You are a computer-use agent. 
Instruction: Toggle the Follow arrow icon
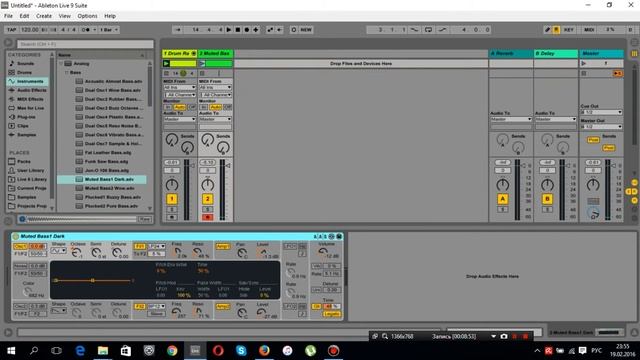click(x=178, y=30)
